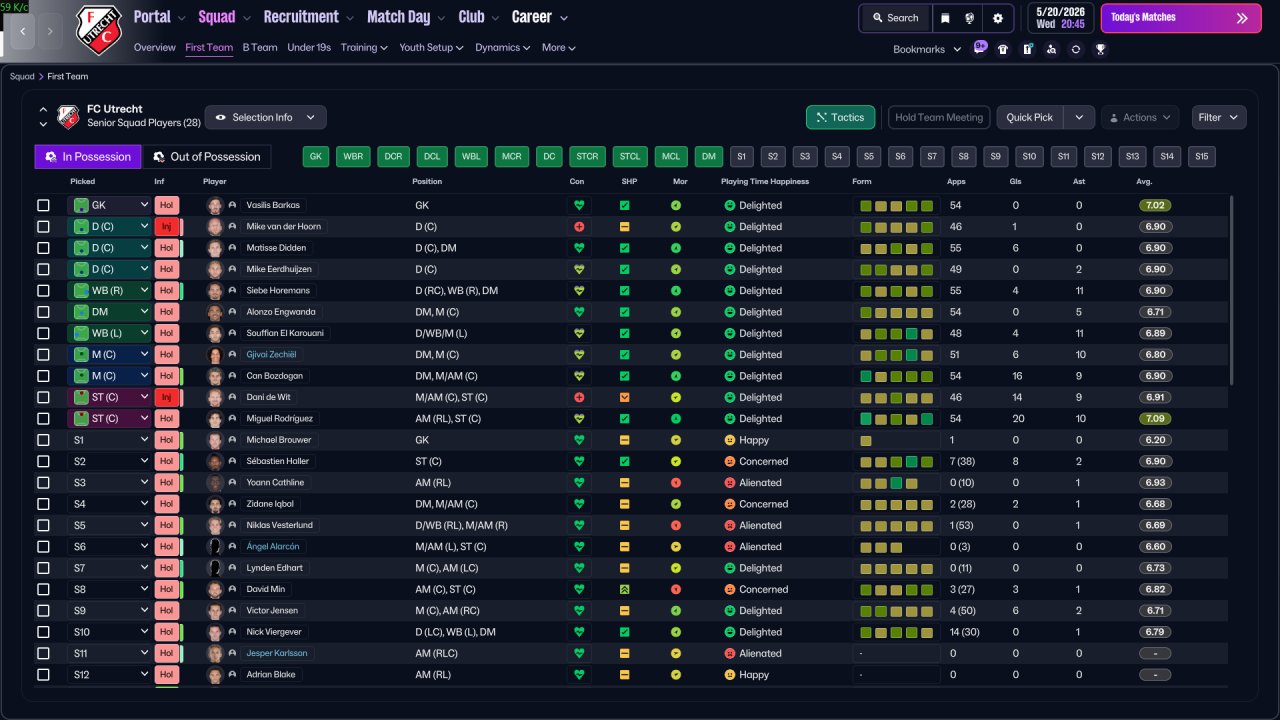The width and height of the screenshot is (1280, 720).
Task: Click Mike van der Hoorn's Inj status badge
Action: [x=167, y=227]
